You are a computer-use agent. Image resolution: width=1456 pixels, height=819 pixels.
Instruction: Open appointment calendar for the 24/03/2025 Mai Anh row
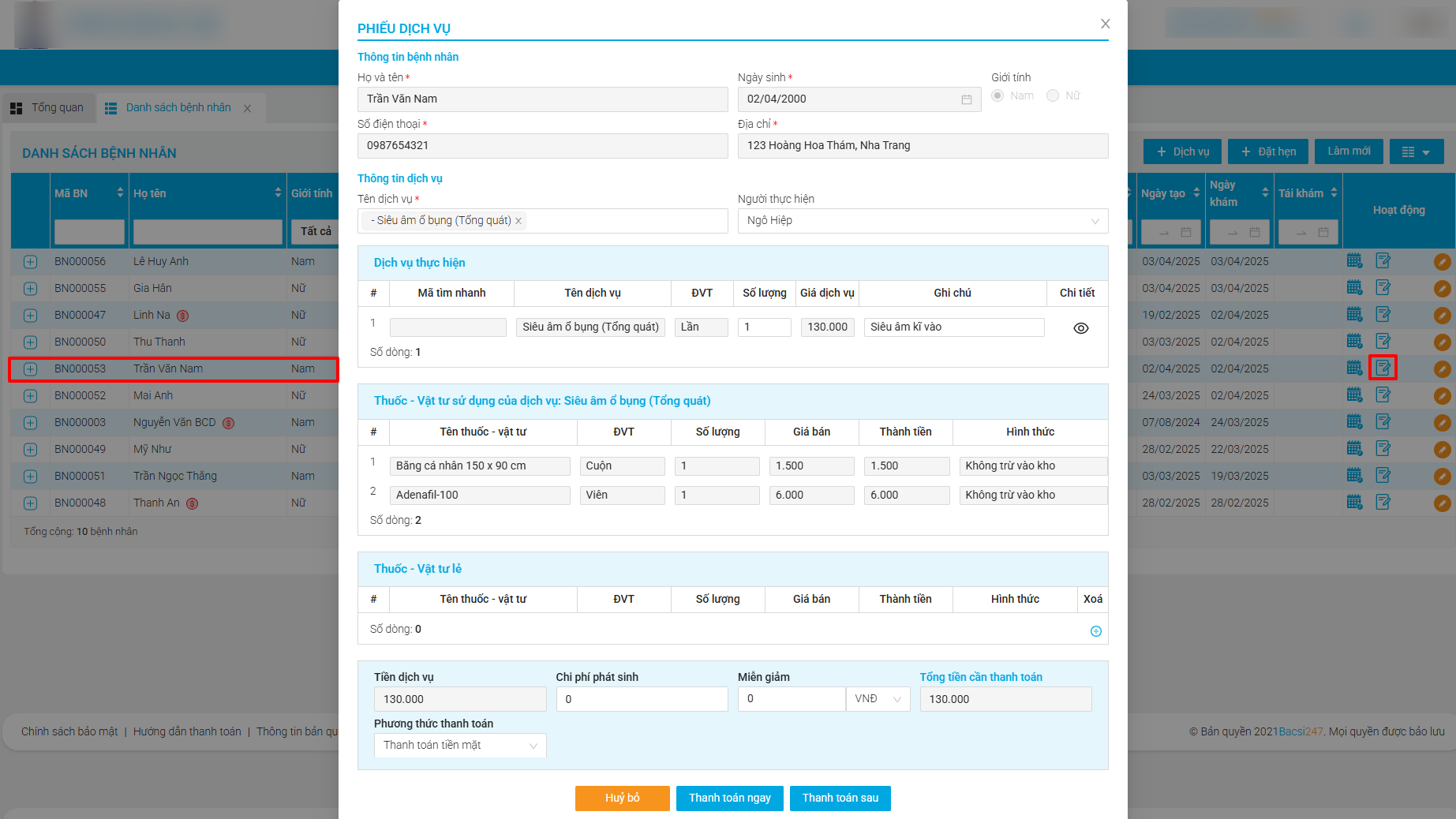tap(1354, 395)
